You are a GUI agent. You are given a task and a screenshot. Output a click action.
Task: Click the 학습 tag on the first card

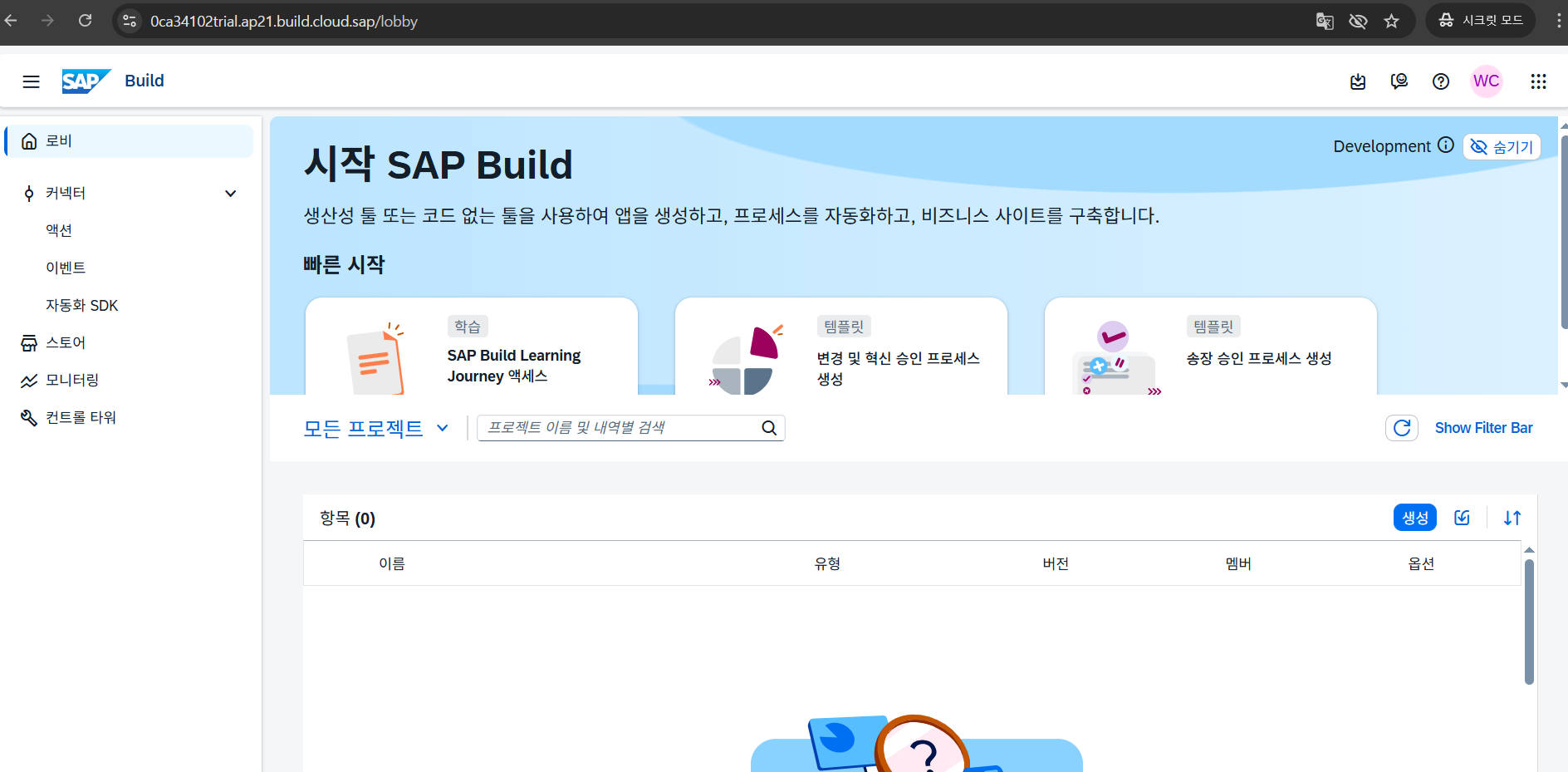pos(468,327)
